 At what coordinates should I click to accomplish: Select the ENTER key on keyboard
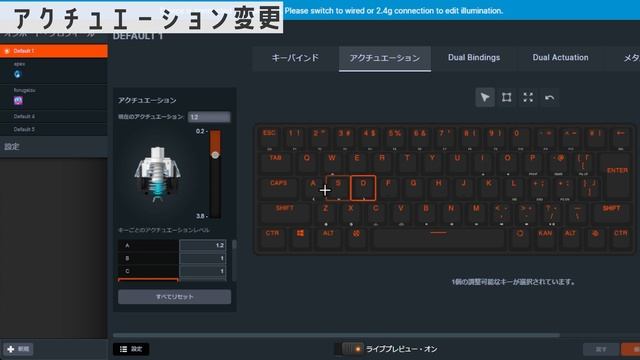(617, 176)
